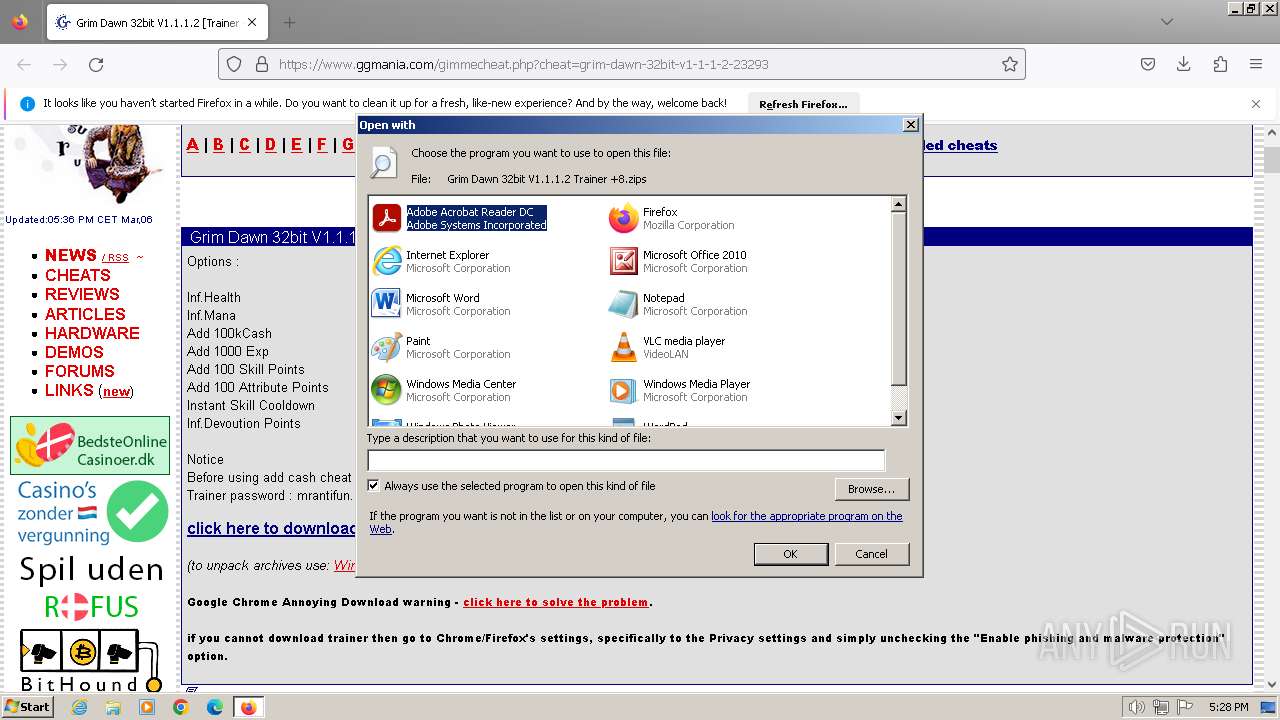Open the Start menu
The width and height of the screenshot is (1280, 720).
tap(27, 707)
